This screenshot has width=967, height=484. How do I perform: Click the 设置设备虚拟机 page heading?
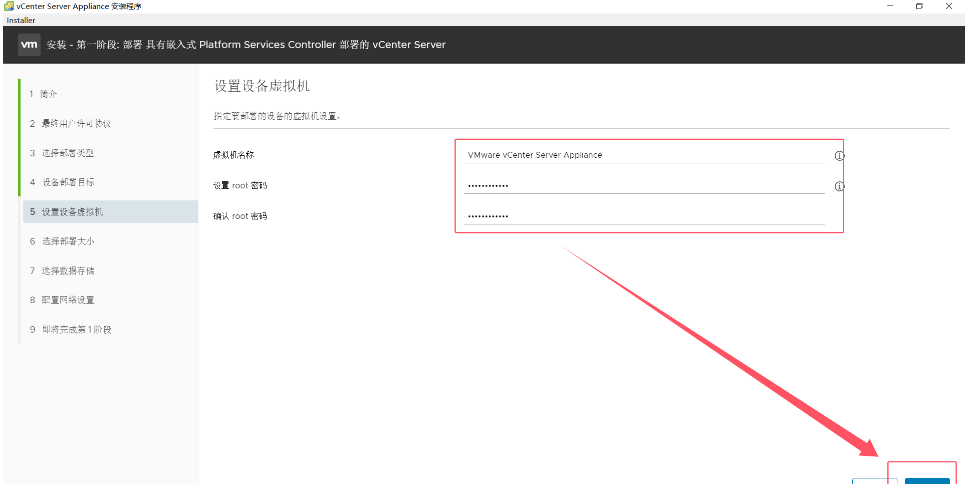pyautogui.click(x=262, y=86)
